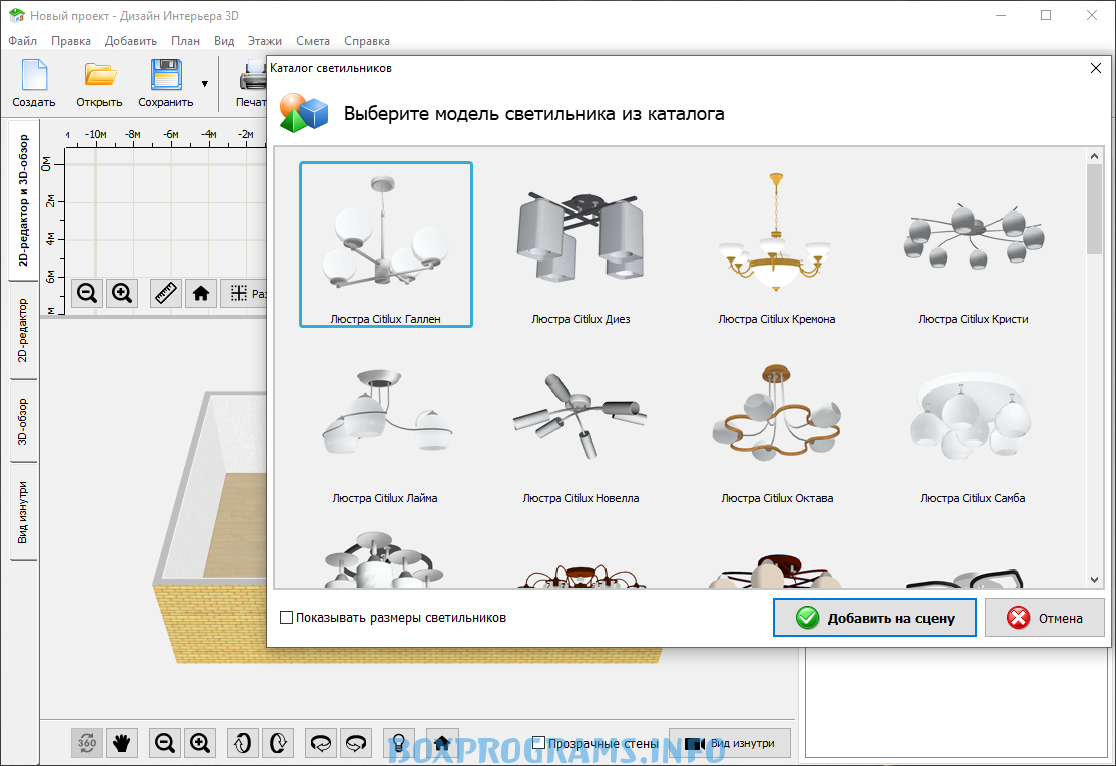The width and height of the screenshot is (1116, 766).
Task: Click the catalog scrollbar up arrow
Action: [x=1095, y=156]
